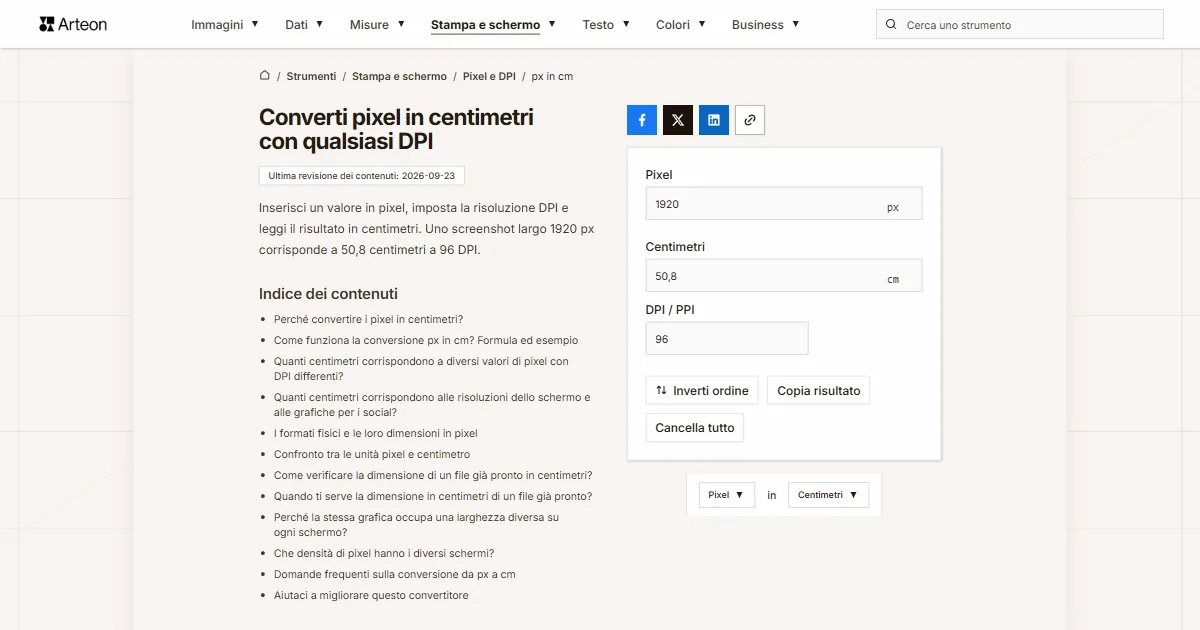Open the Centimetri target unit dropdown
Image resolution: width=1200 pixels, height=630 pixels.
click(828, 495)
